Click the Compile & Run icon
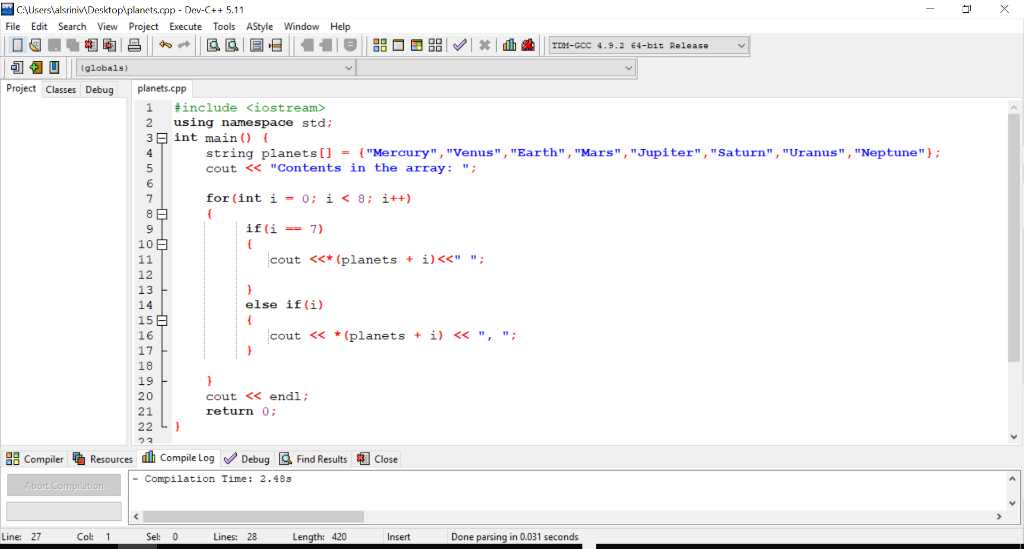Viewport: 1024px width, 549px height. click(417, 45)
